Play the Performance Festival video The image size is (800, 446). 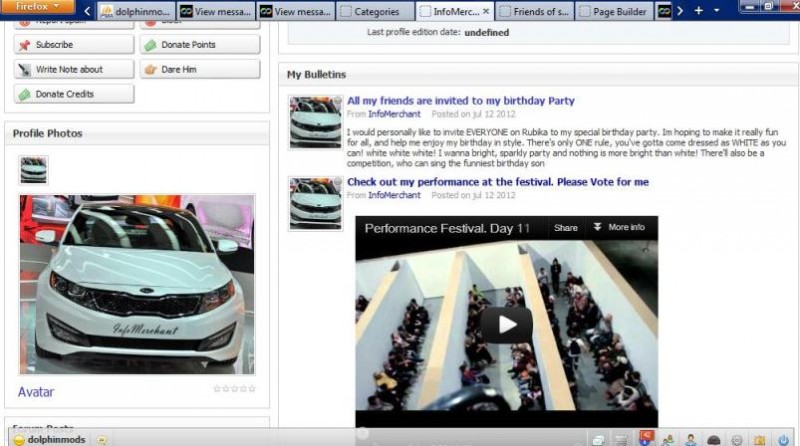[x=506, y=325]
